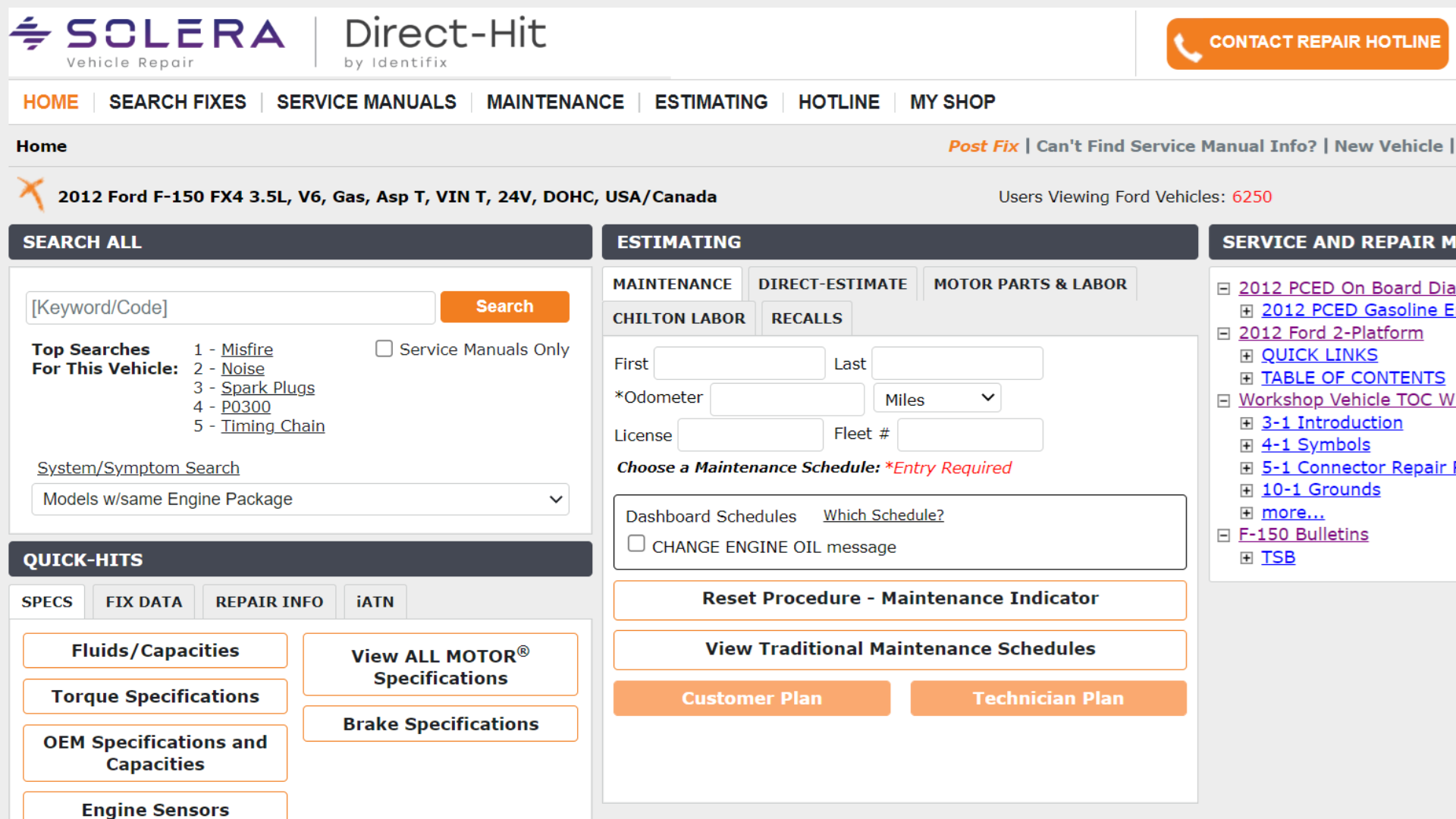Click View ALL MOTOR Specifications
This screenshot has width=1456, height=819.
pyautogui.click(x=441, y=665)
